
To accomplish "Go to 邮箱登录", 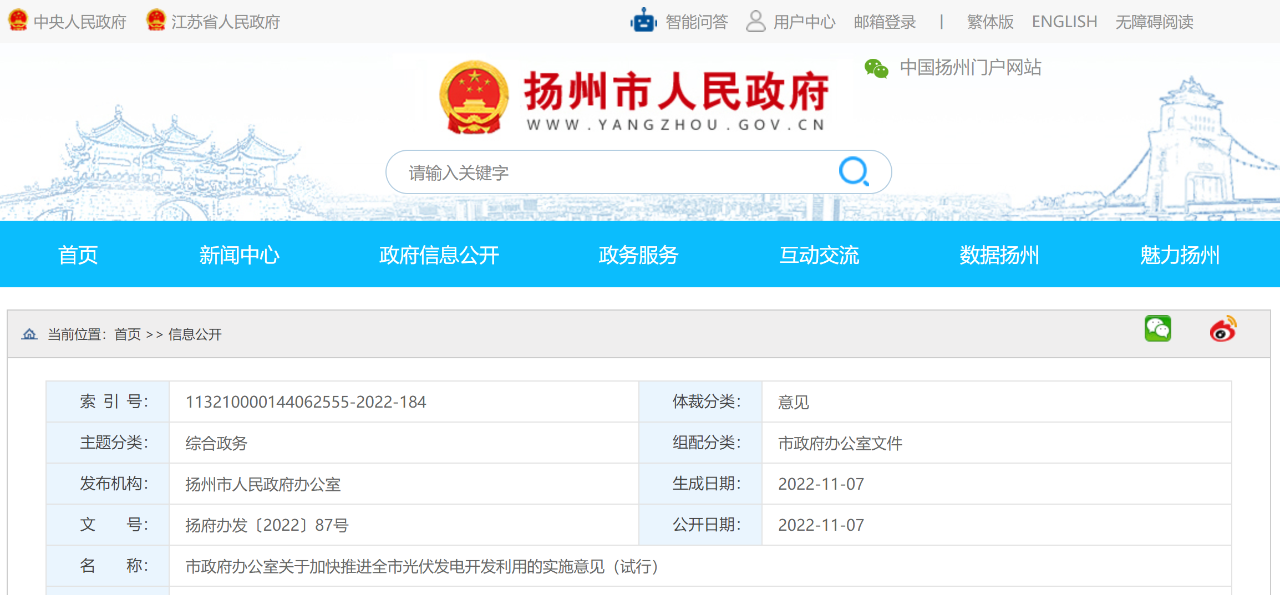I will coord(885,22).
